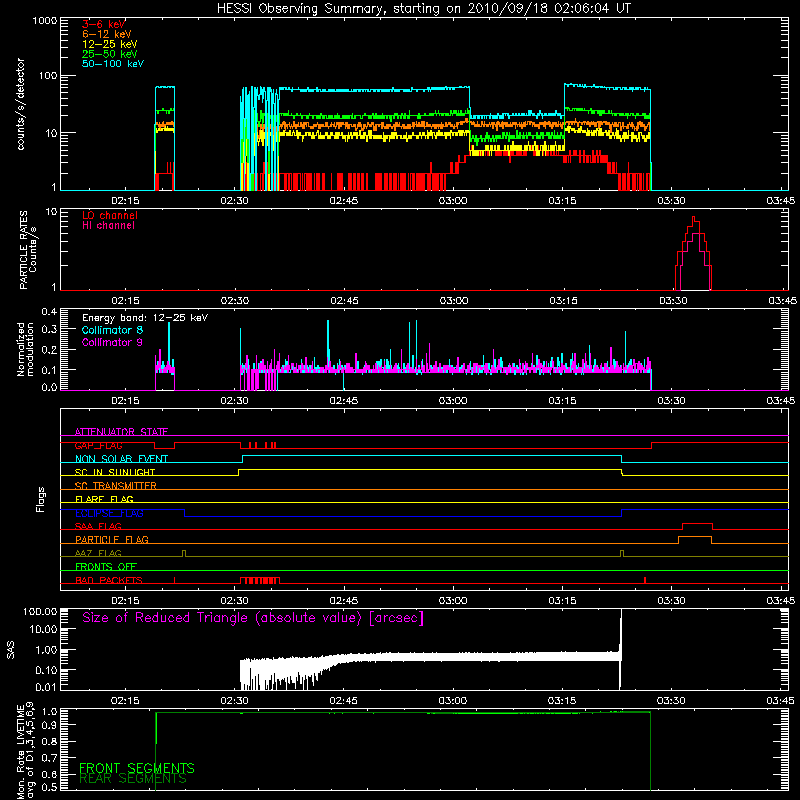Click the A4Z_FLAG label
The image size is (800, 800).
click(x=98, y=553)
